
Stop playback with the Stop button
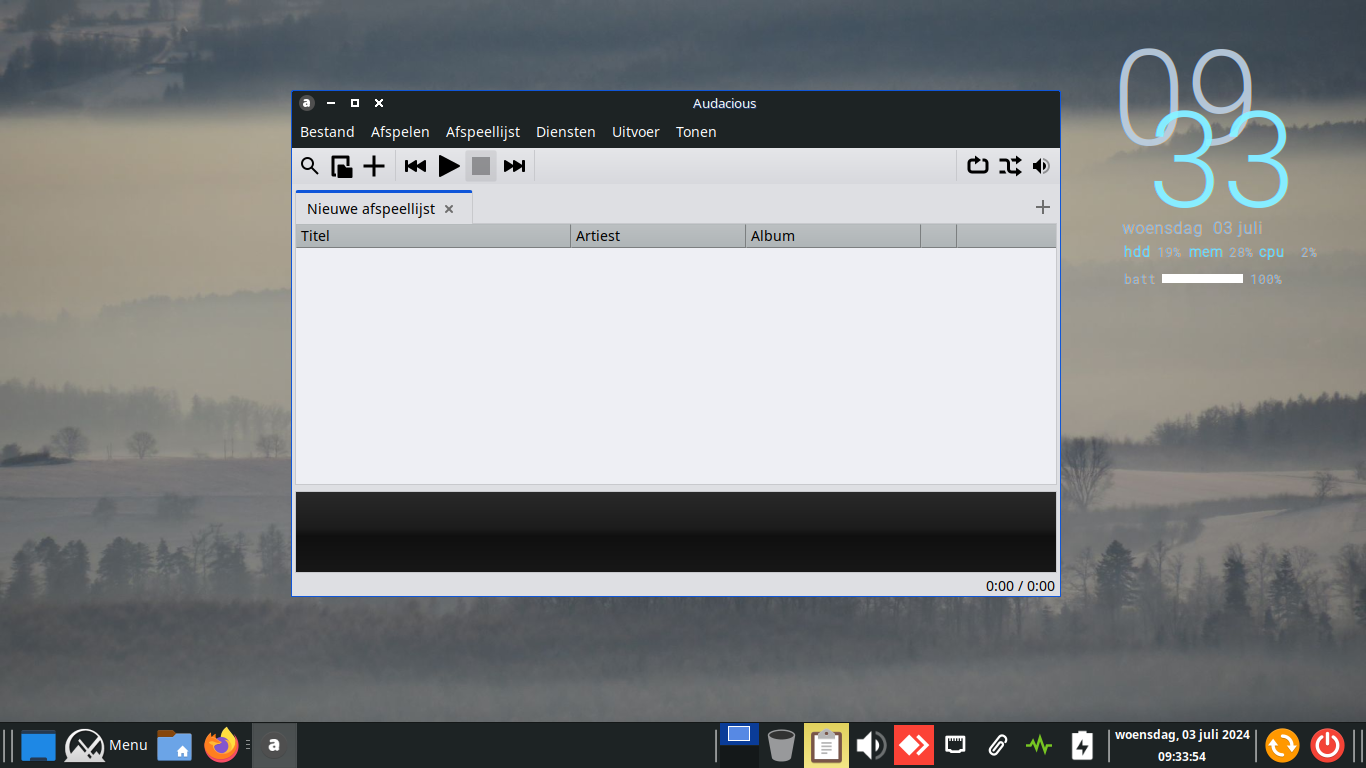481,166
